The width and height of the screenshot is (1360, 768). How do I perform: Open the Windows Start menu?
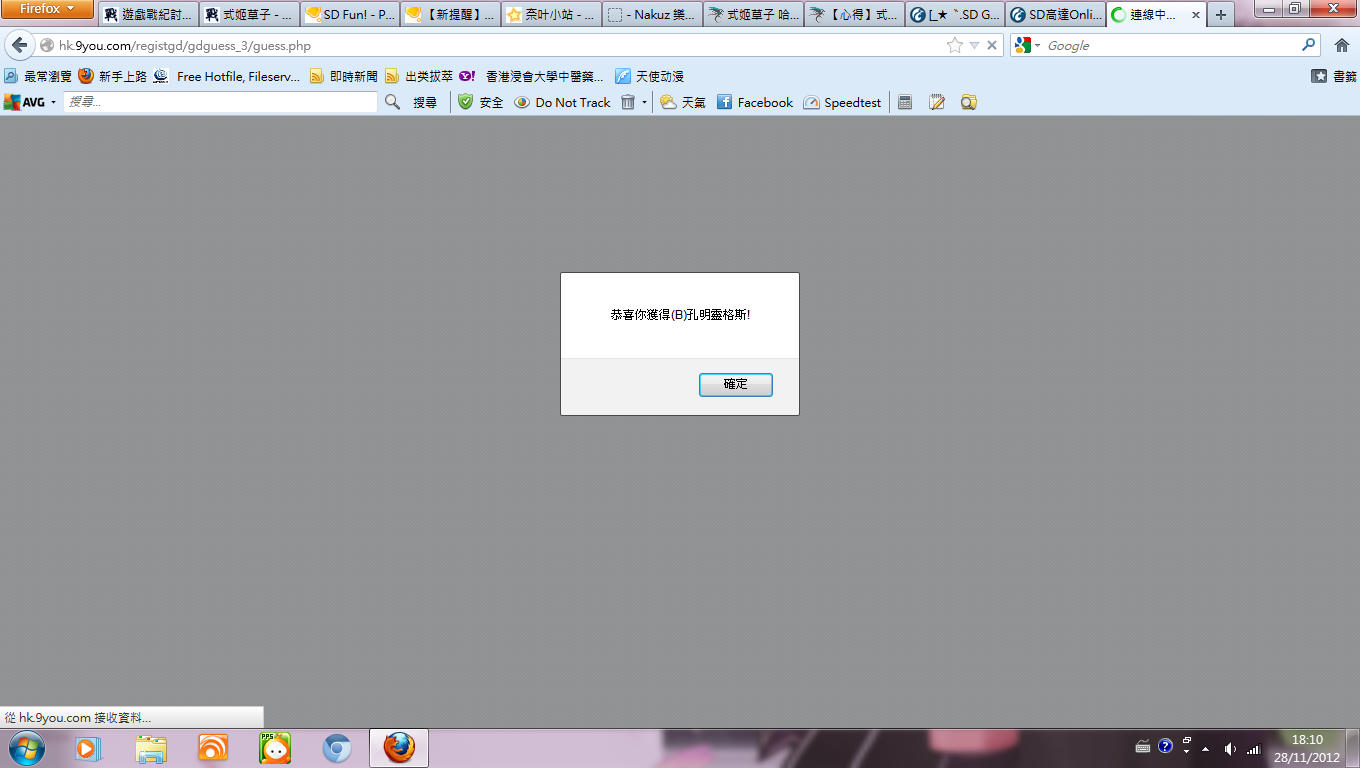pyautogui.click(x=26, y=748)
